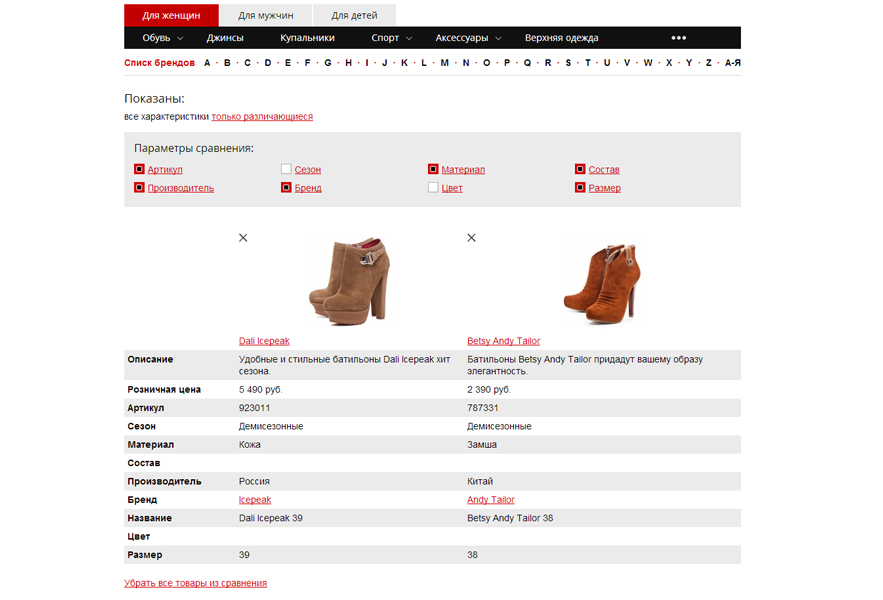Click the Китай manufacturer cell
883x600 pixels.
[x=480, y=481]
